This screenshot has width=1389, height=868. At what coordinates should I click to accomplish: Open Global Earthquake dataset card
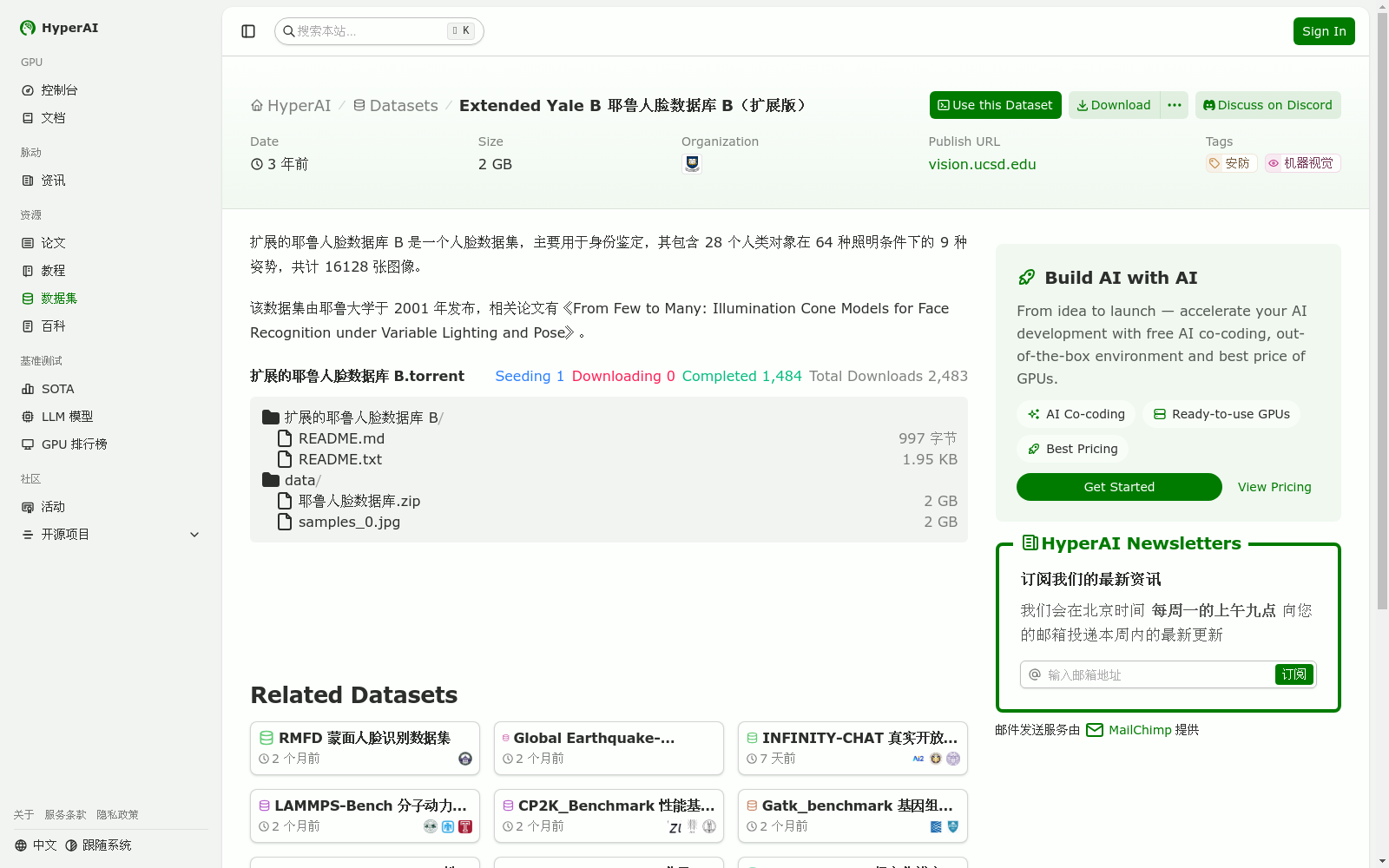[x=609, y=748]
